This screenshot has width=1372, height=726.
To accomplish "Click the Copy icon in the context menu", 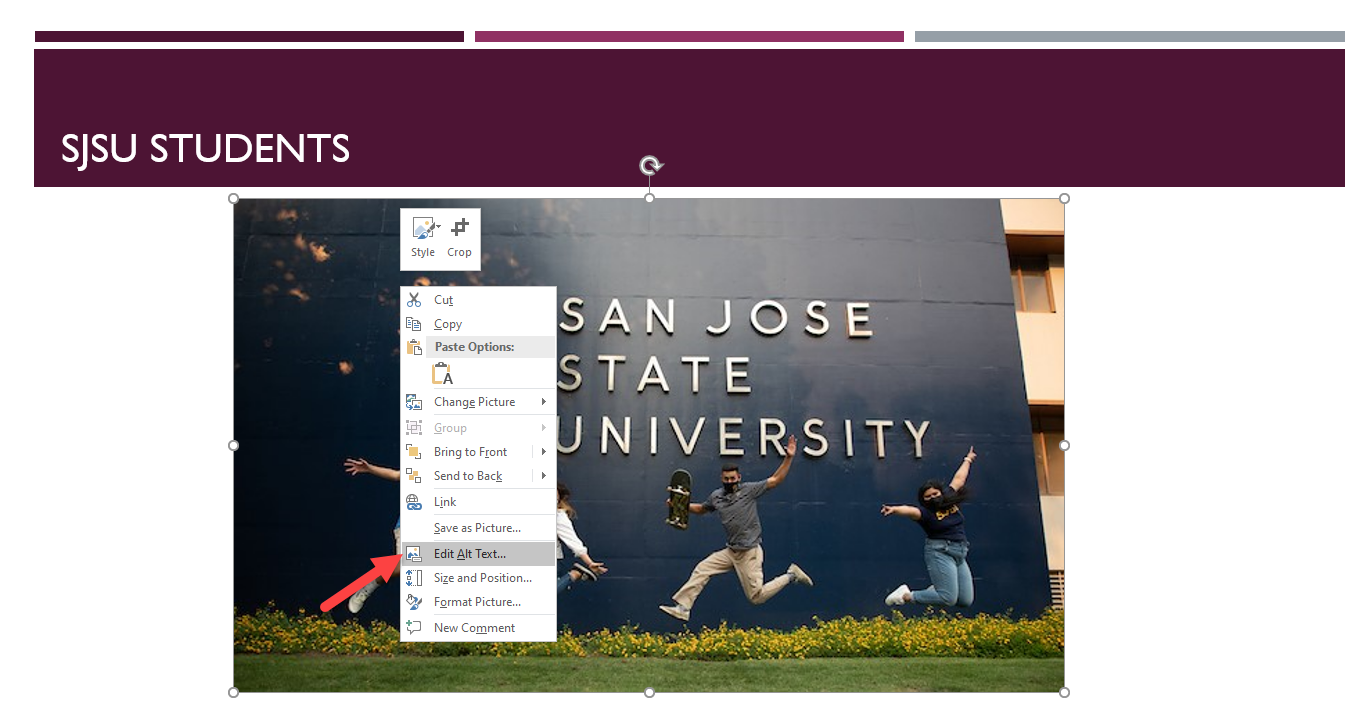I will coord(415,323).
